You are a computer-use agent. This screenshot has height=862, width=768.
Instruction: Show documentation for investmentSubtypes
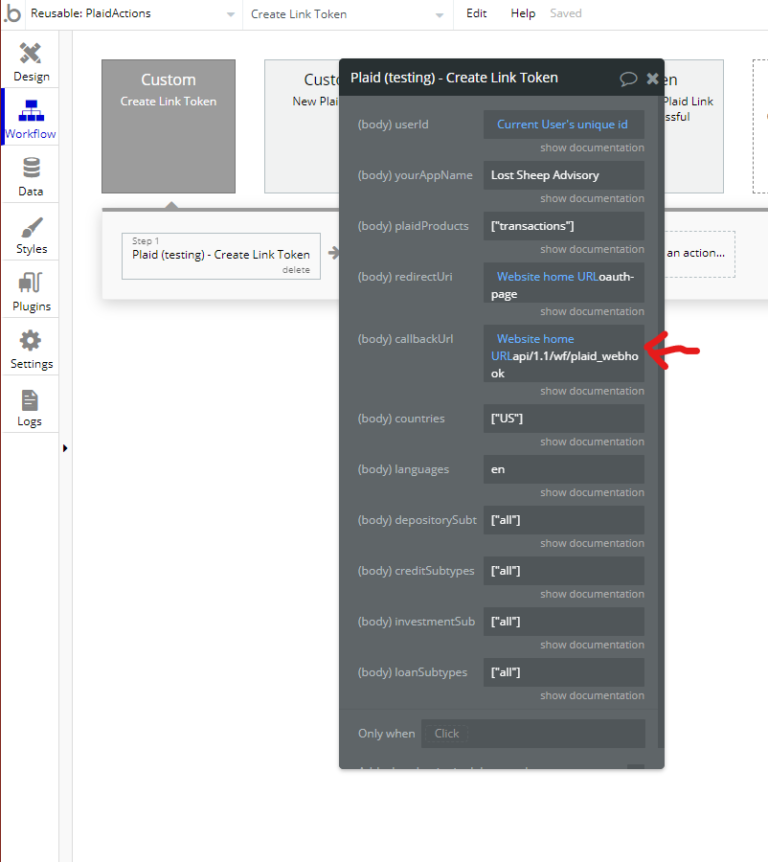592,645
